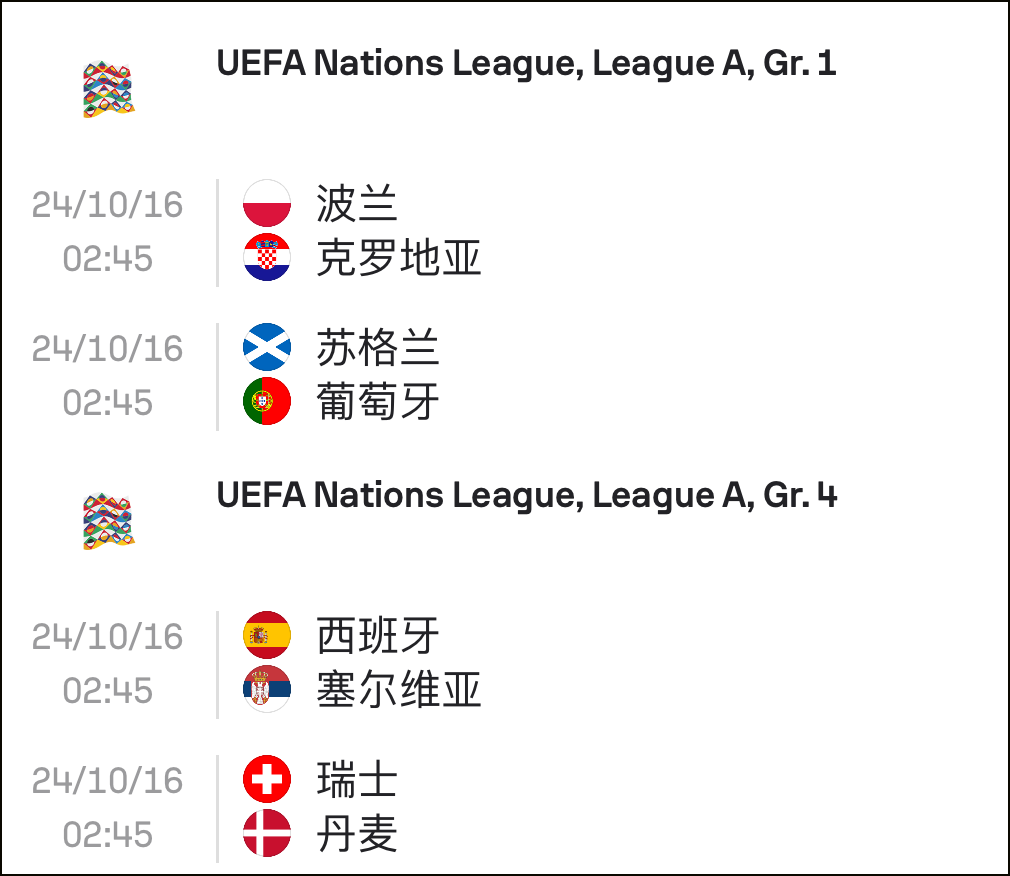Select team name 苏格兰

point(377,348)
